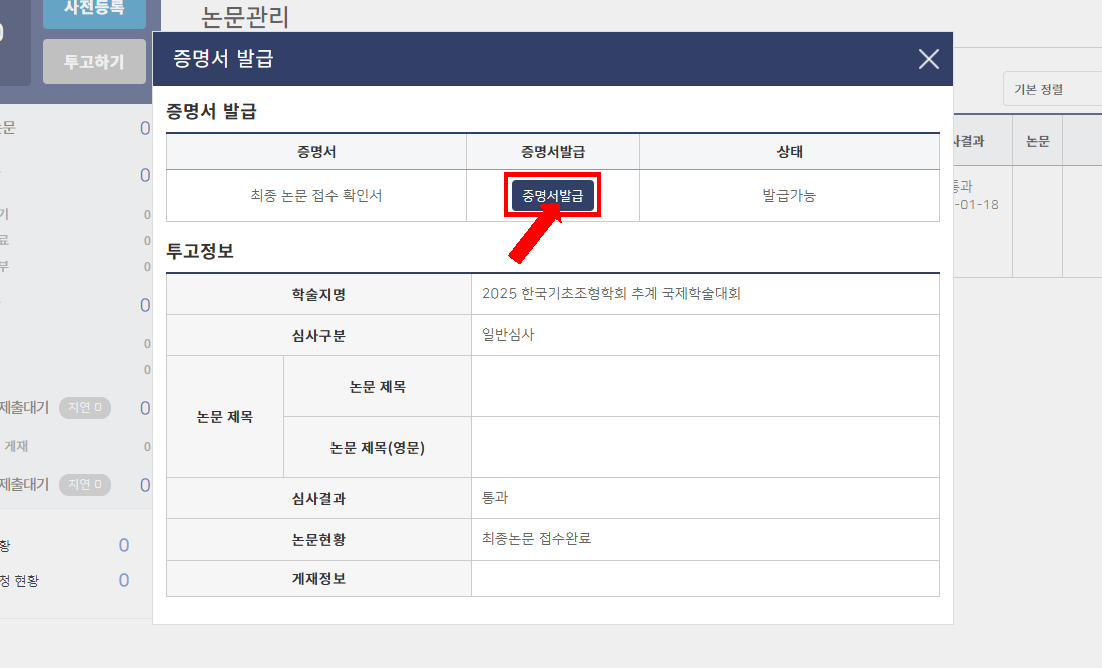
Task: Click the second 지연 0 badge in sidebar
Action: tap(85, 485)
